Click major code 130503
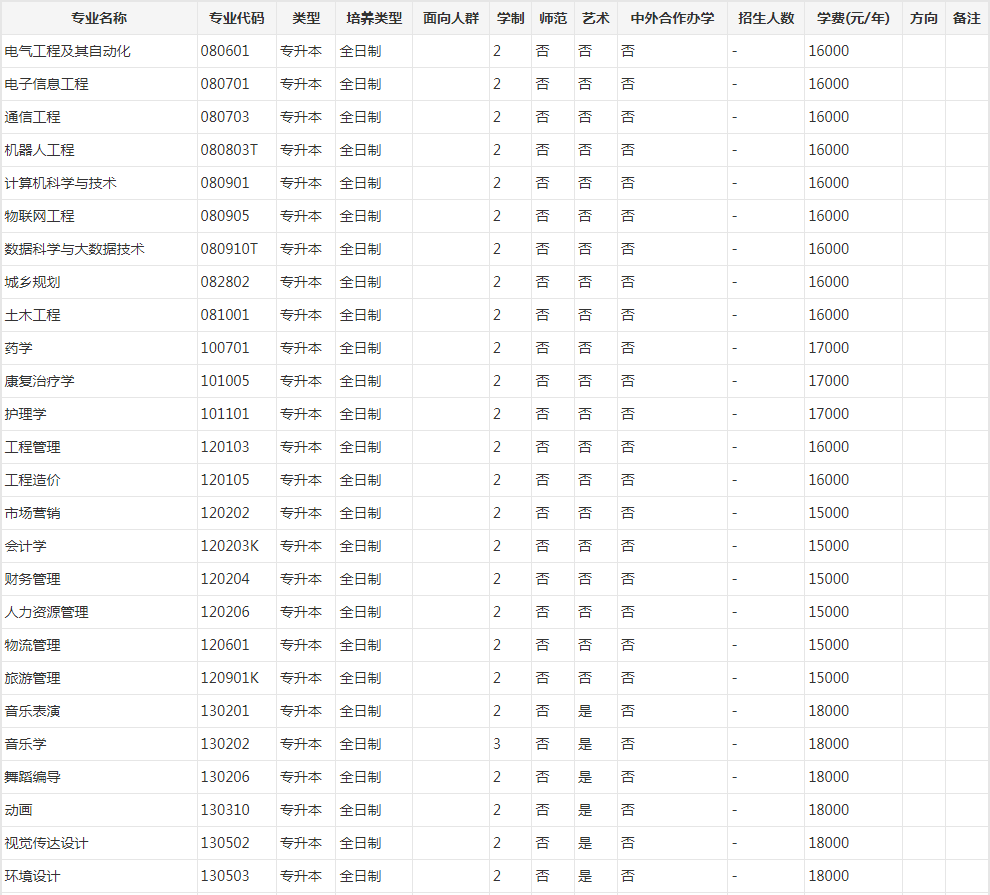The image size is (990, 895). (225, 876)
